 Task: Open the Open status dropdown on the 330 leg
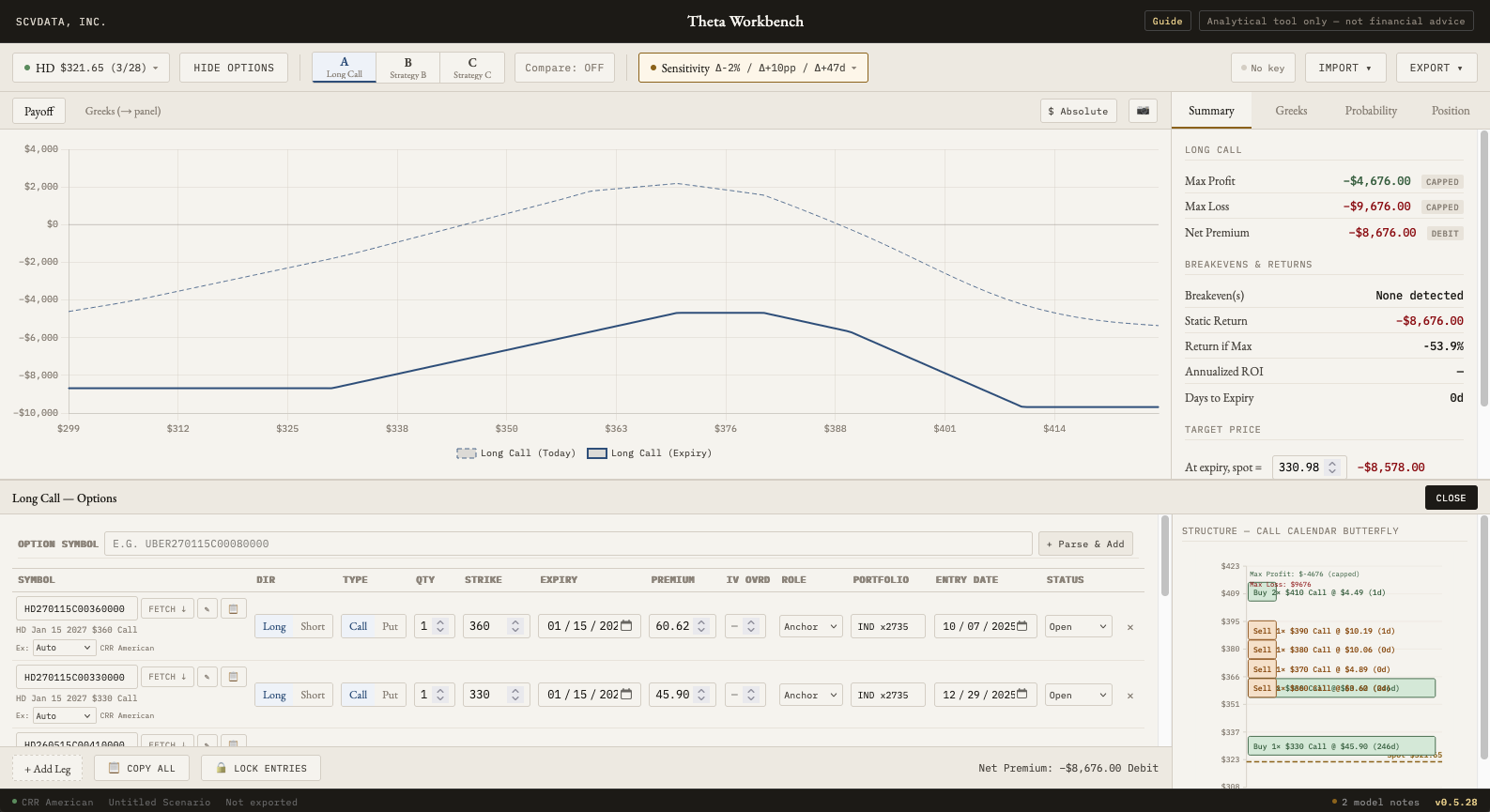(1079, 695)
